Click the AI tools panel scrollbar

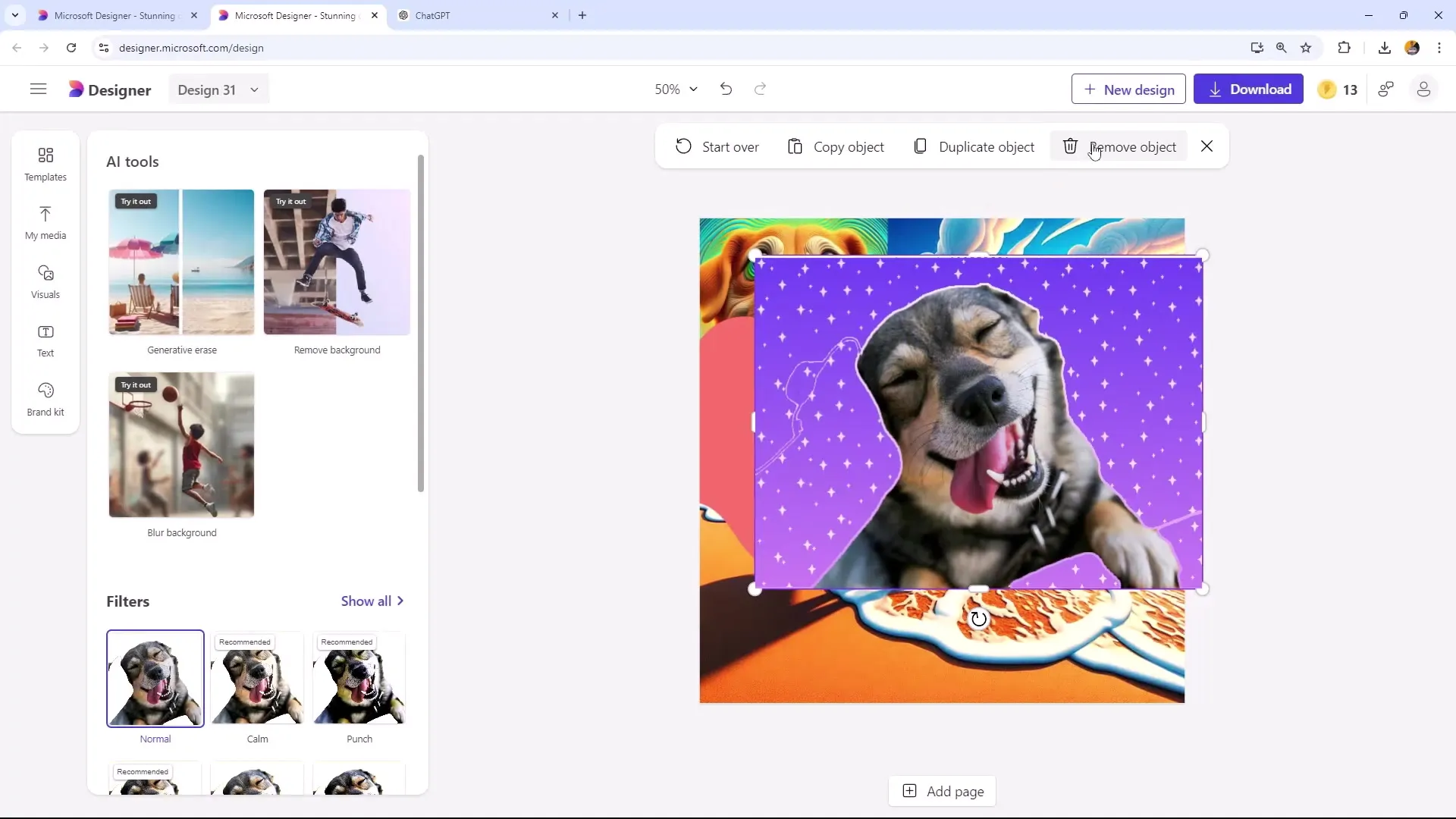point(421,324)
